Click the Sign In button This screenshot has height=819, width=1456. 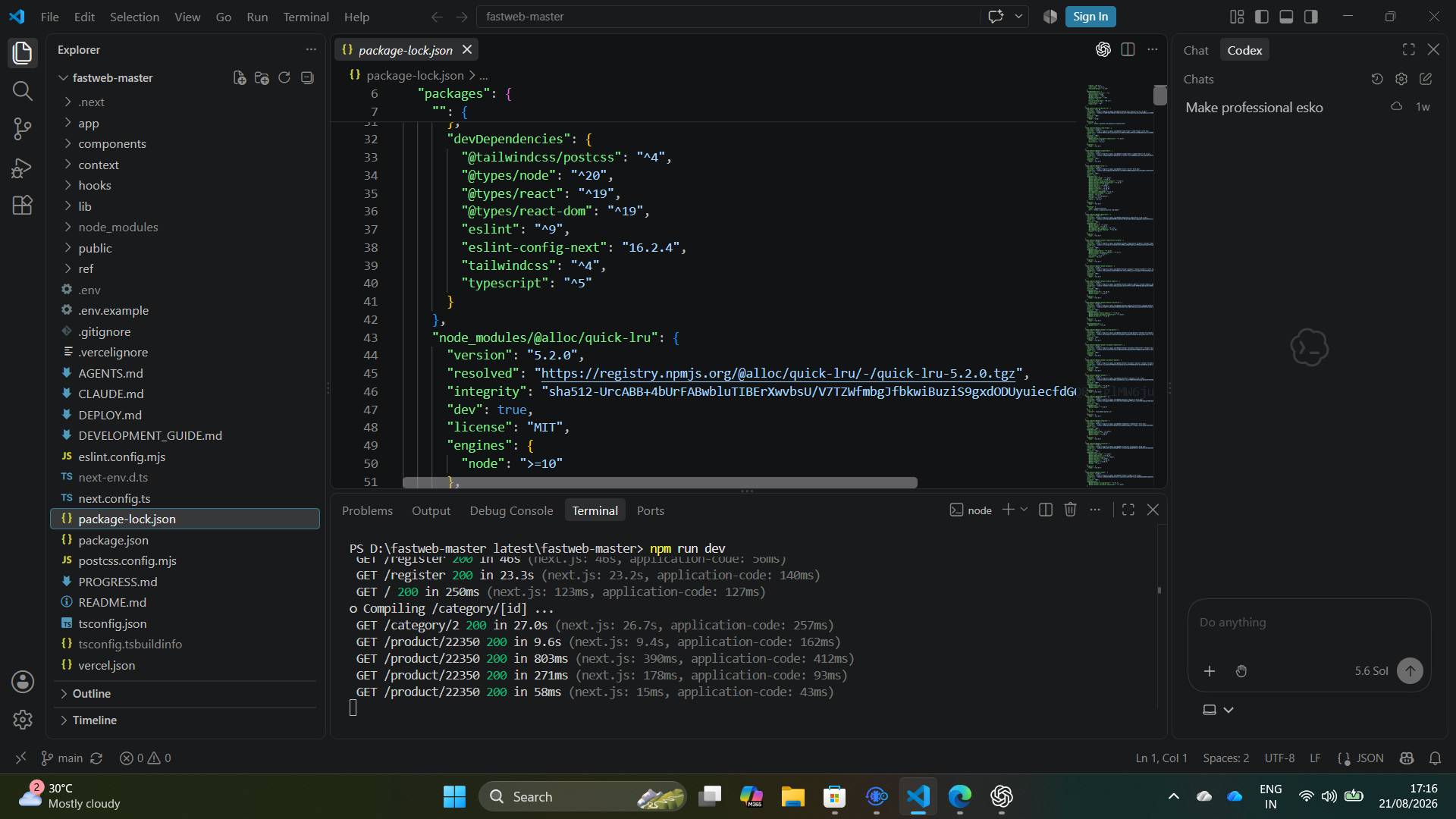pyautogui.click(x=1090, y=17)
